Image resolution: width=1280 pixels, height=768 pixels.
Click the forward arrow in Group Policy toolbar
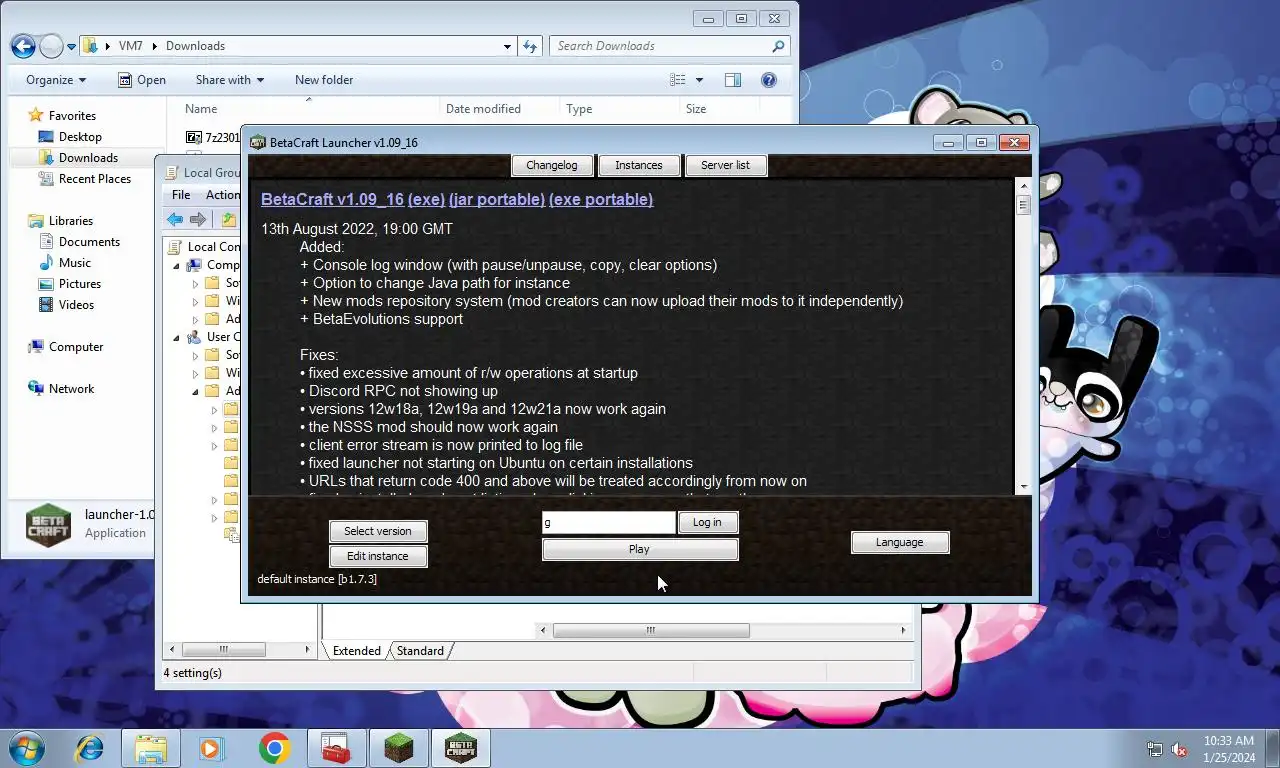pos(198,220)
